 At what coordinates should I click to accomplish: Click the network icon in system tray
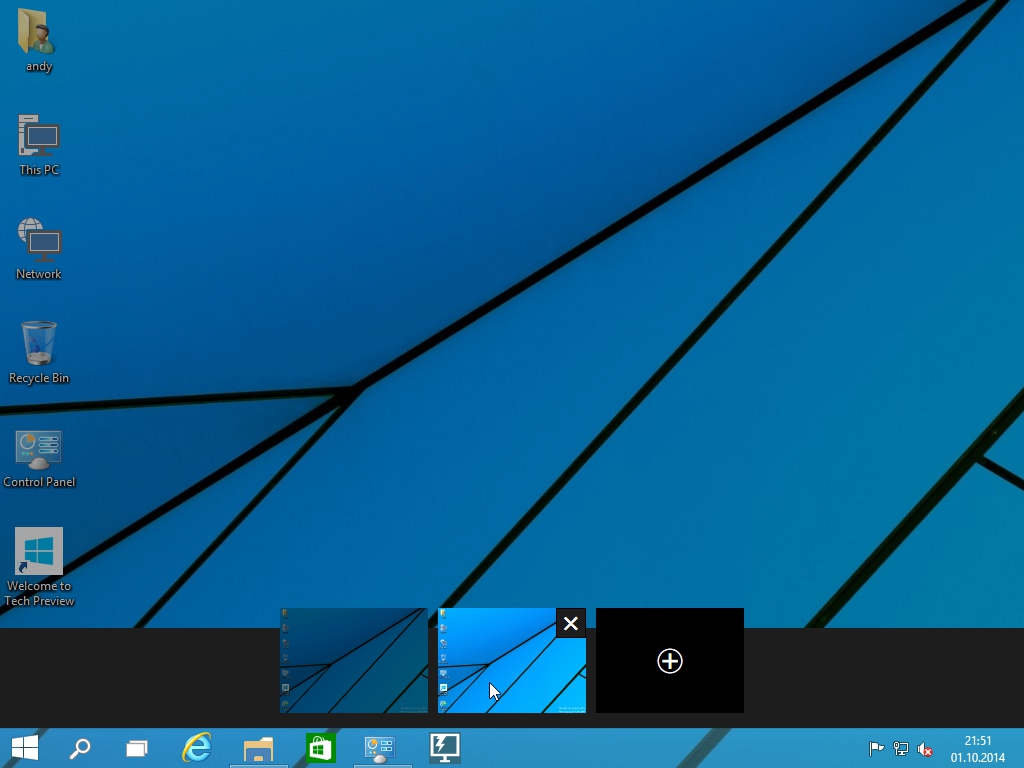(901, 749)
